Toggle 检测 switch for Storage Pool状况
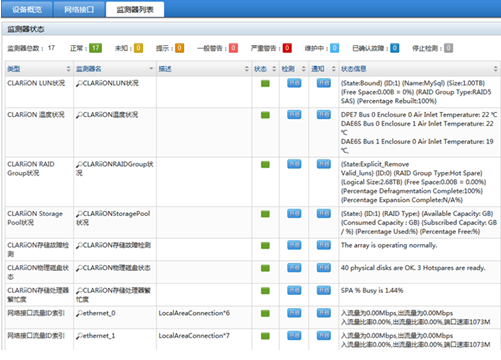The image size is (501, 360). coord(294,213)
